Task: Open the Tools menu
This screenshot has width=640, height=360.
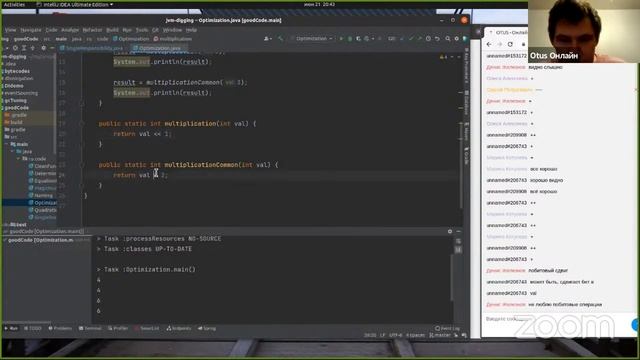Action: (x=142, y=30)
